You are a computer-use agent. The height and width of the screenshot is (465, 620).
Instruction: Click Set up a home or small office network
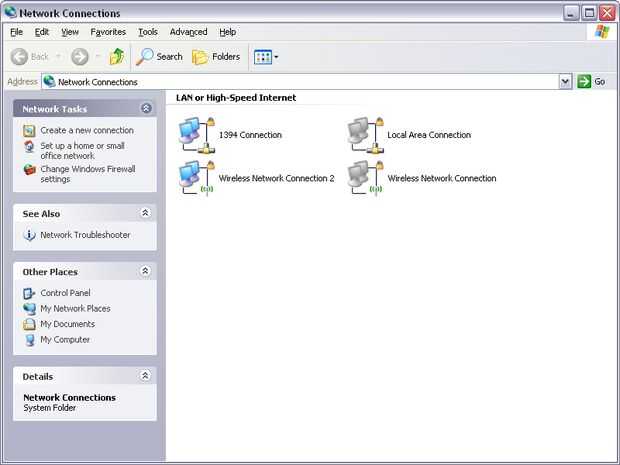tap(82, 151)
